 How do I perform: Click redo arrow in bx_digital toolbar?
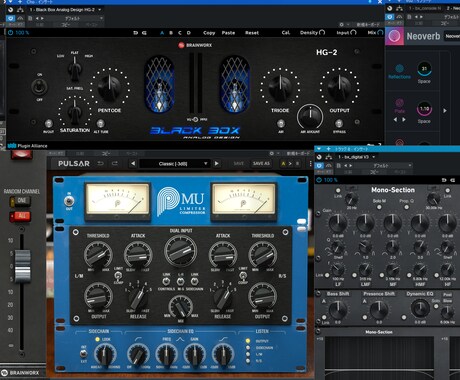452,180
